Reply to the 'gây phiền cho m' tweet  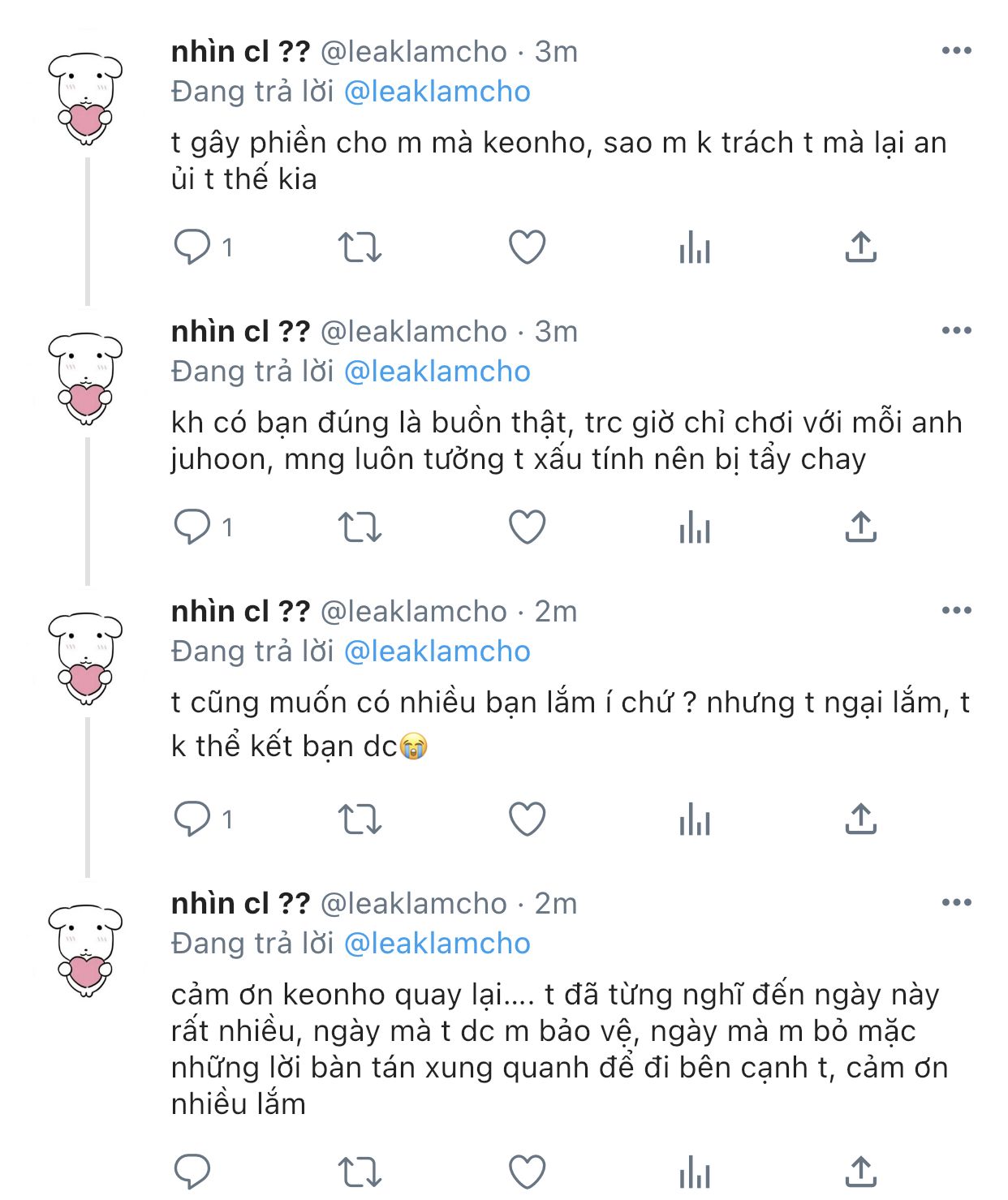pos(192,247)
